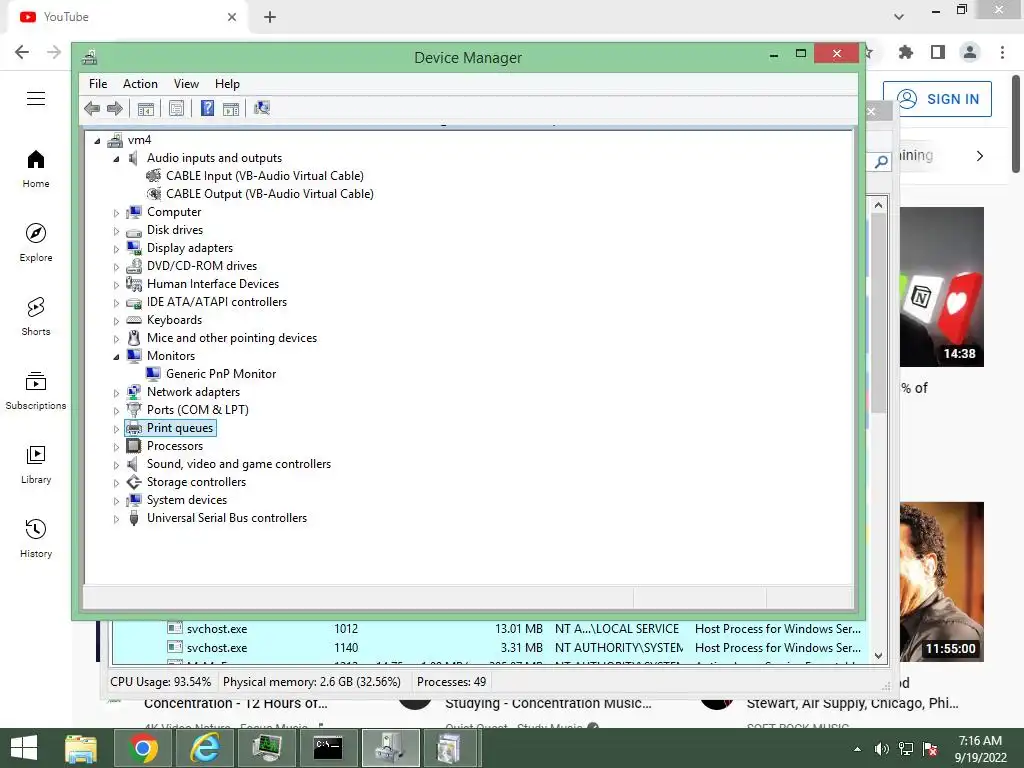Open YouTube Explore in sidebar
Viewport: 1024px width, 768px height.
coord(36,243)
